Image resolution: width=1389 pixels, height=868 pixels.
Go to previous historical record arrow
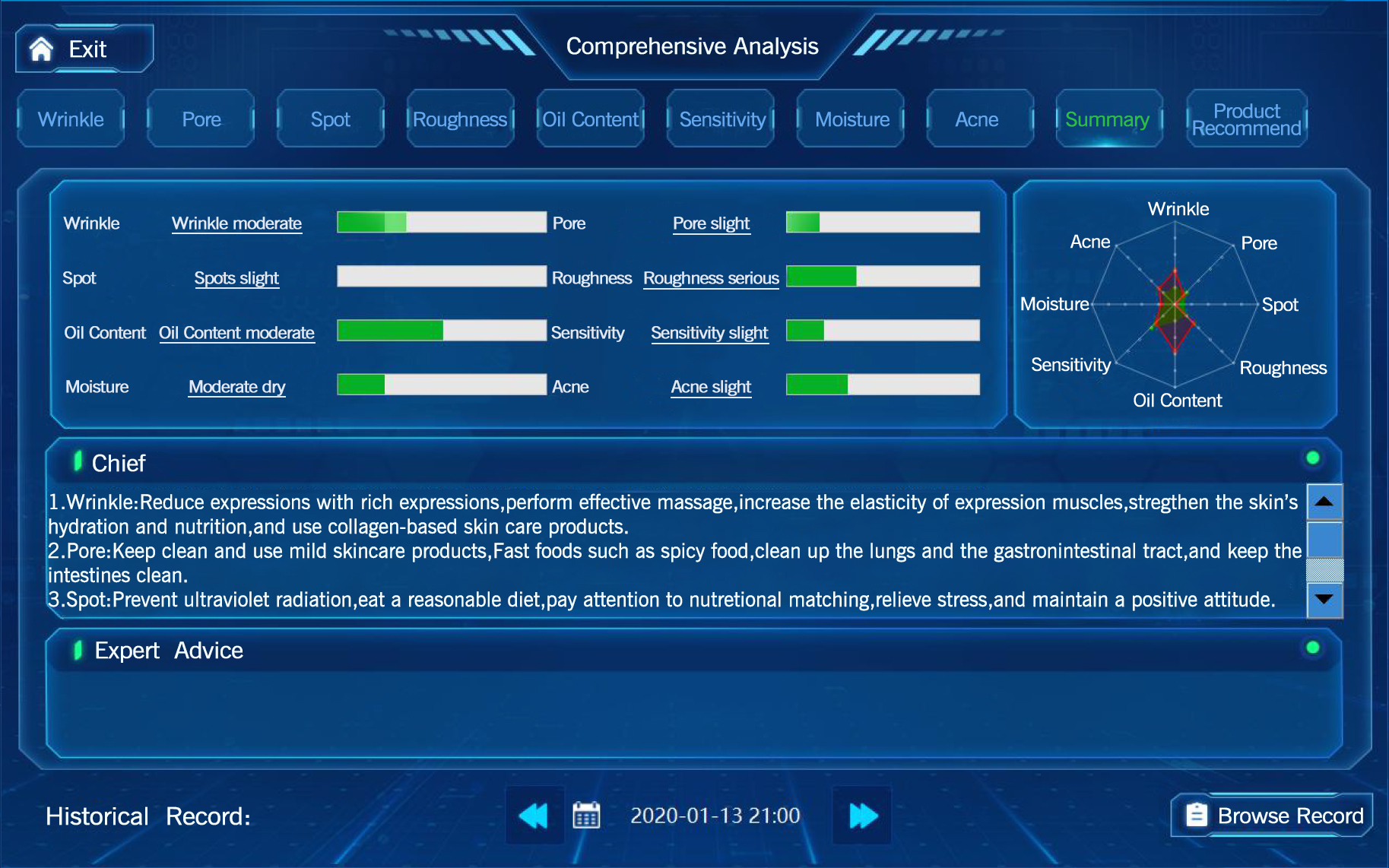534,816
